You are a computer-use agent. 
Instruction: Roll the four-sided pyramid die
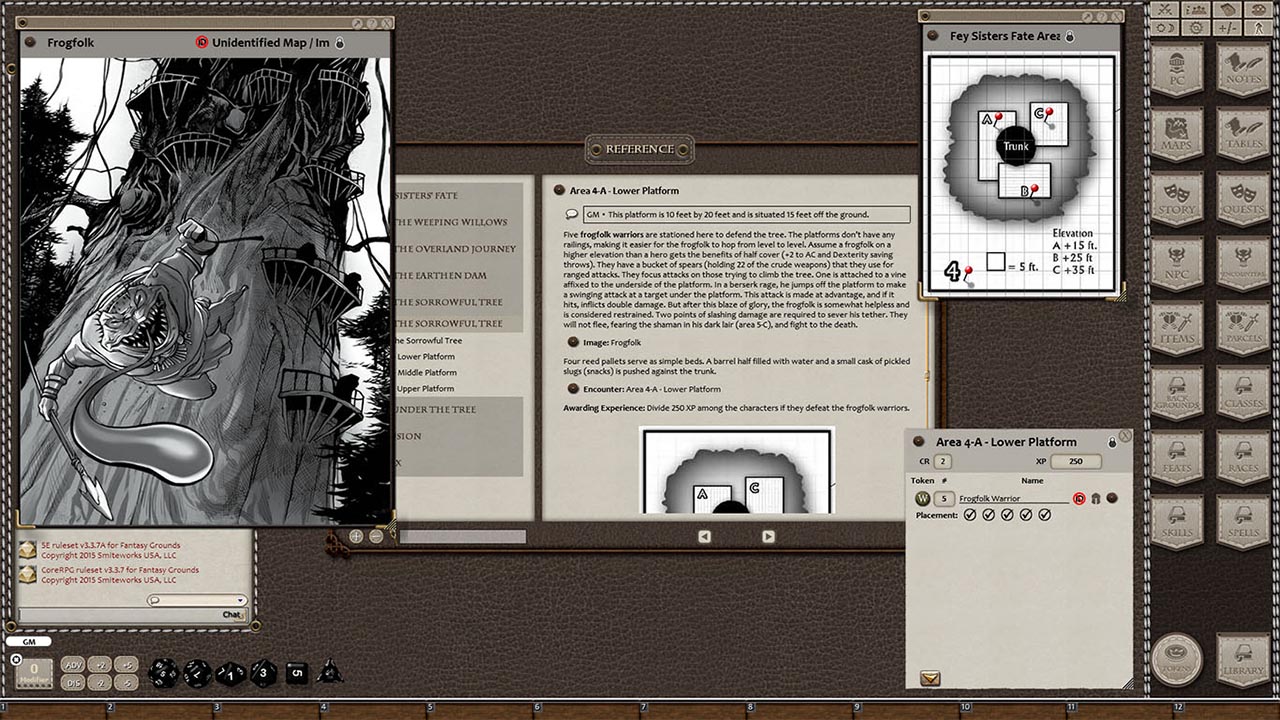click(329, 672)
